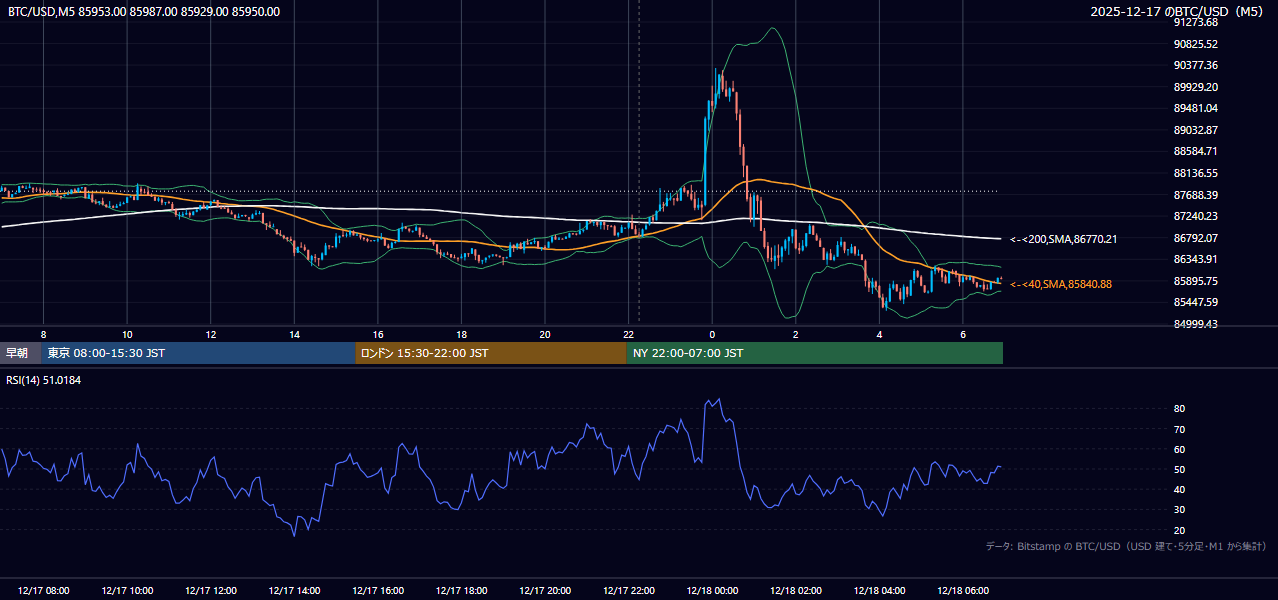Image resolution: width=1278 pixels, height=600 pixels.
Task: Select the 90377.36 price axis label
Action: click(1196, 65)
